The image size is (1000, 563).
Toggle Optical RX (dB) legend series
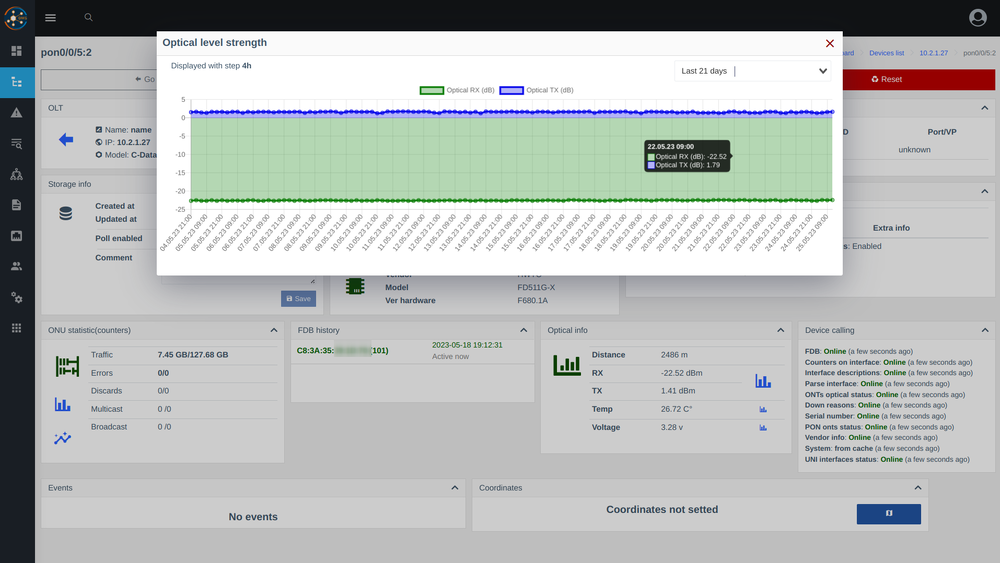(x=457, y=90)
